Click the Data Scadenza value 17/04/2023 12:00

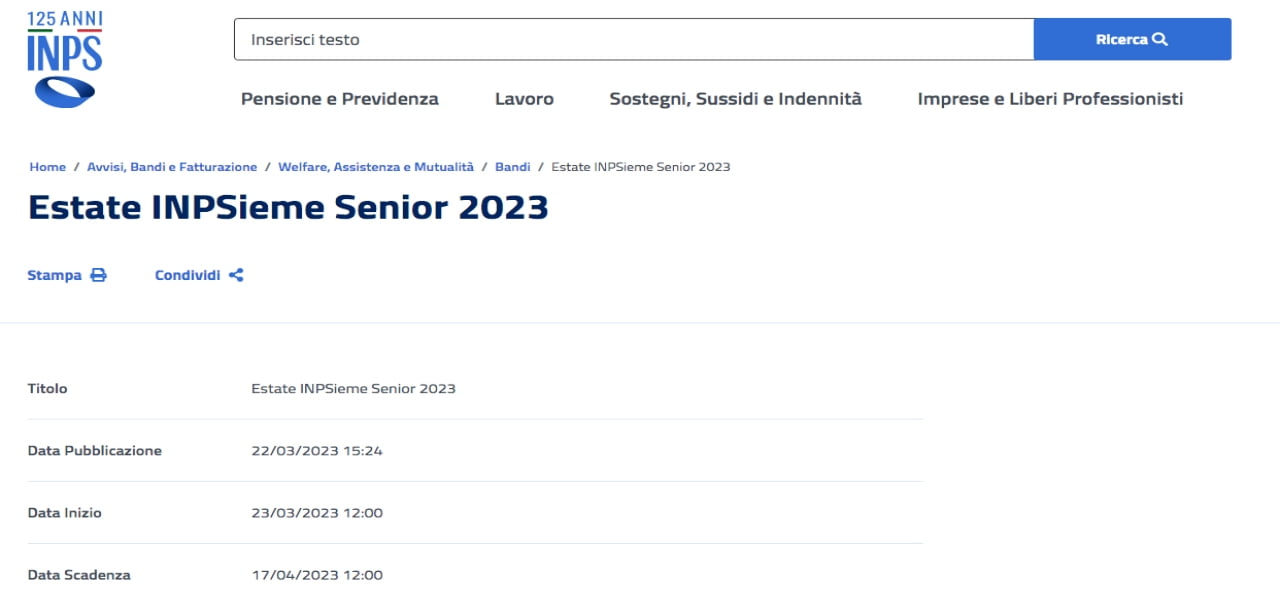click(x=317, y=575)
